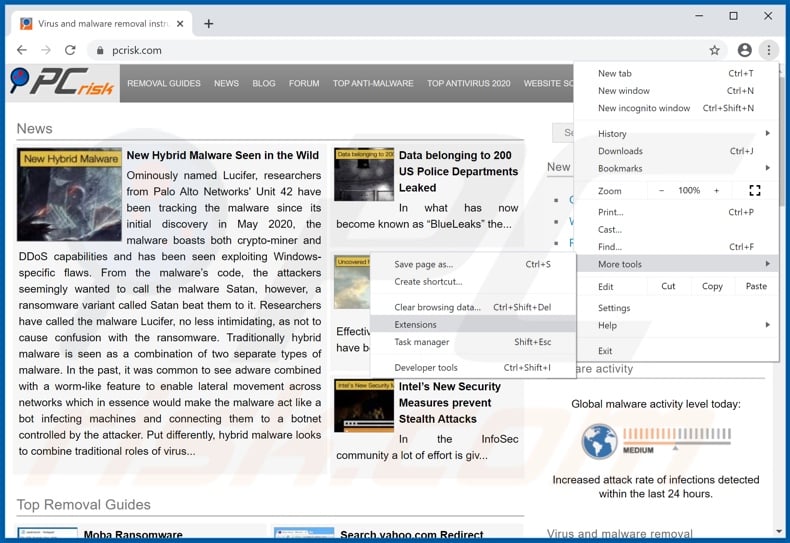Select New window from menu
The width and height of the screenshot is (790, 543).
[x=676, y=91]
